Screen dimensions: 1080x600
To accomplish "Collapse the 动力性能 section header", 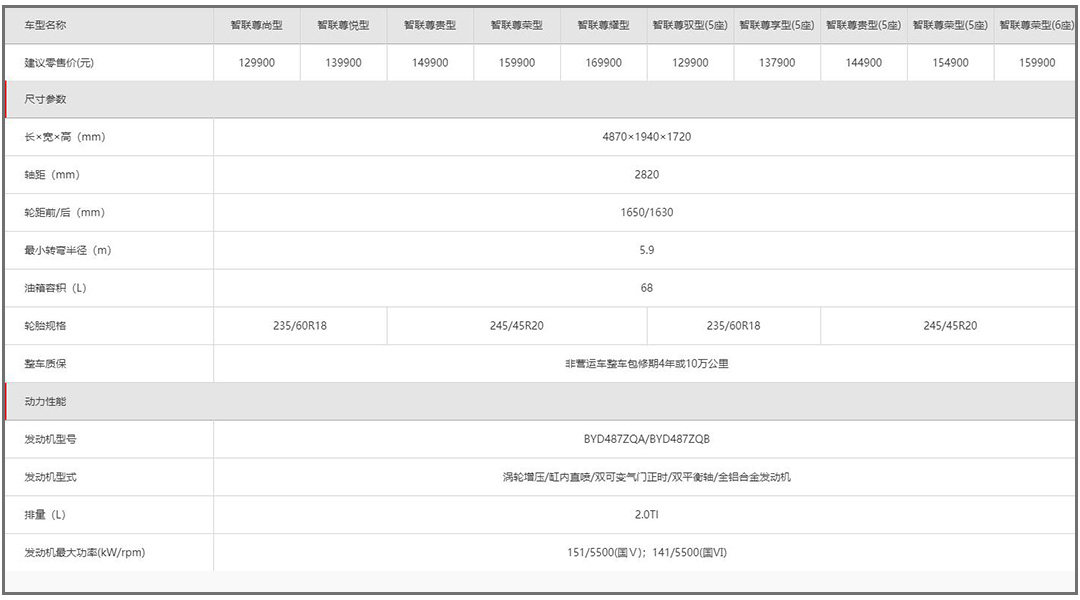I will coord(46,401).
